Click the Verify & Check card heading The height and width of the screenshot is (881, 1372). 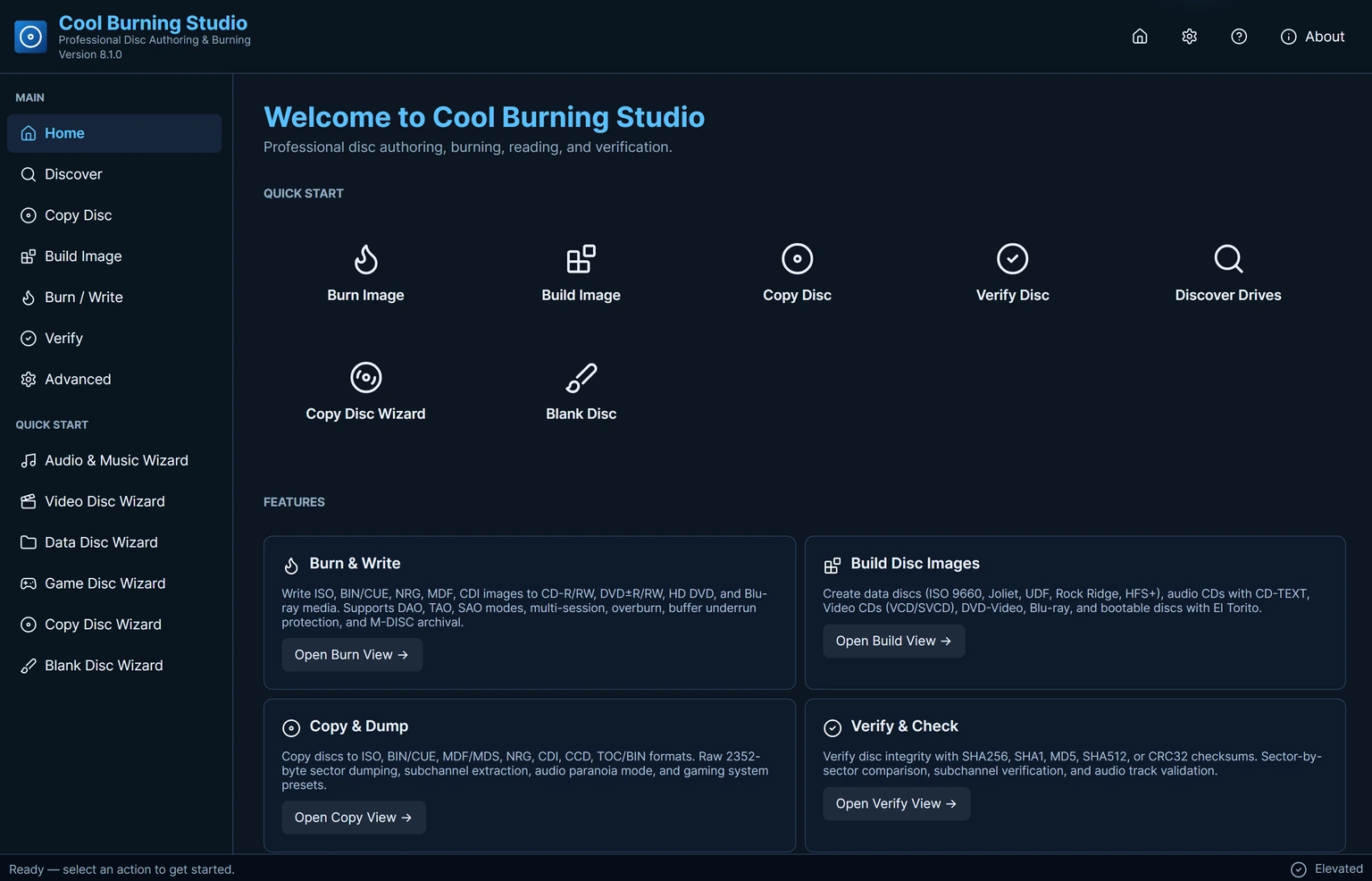click(905, 726)
